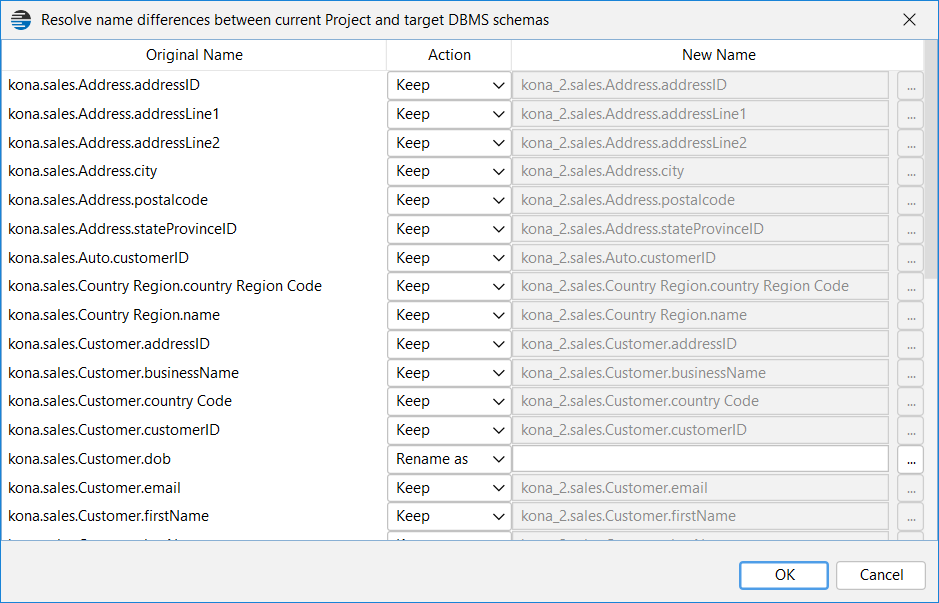Image resolution: width=939 pixels, height=603 pixels.
Task: Select row kona.sales.Address.stateProvinceID
Action: tap(122, 229)
